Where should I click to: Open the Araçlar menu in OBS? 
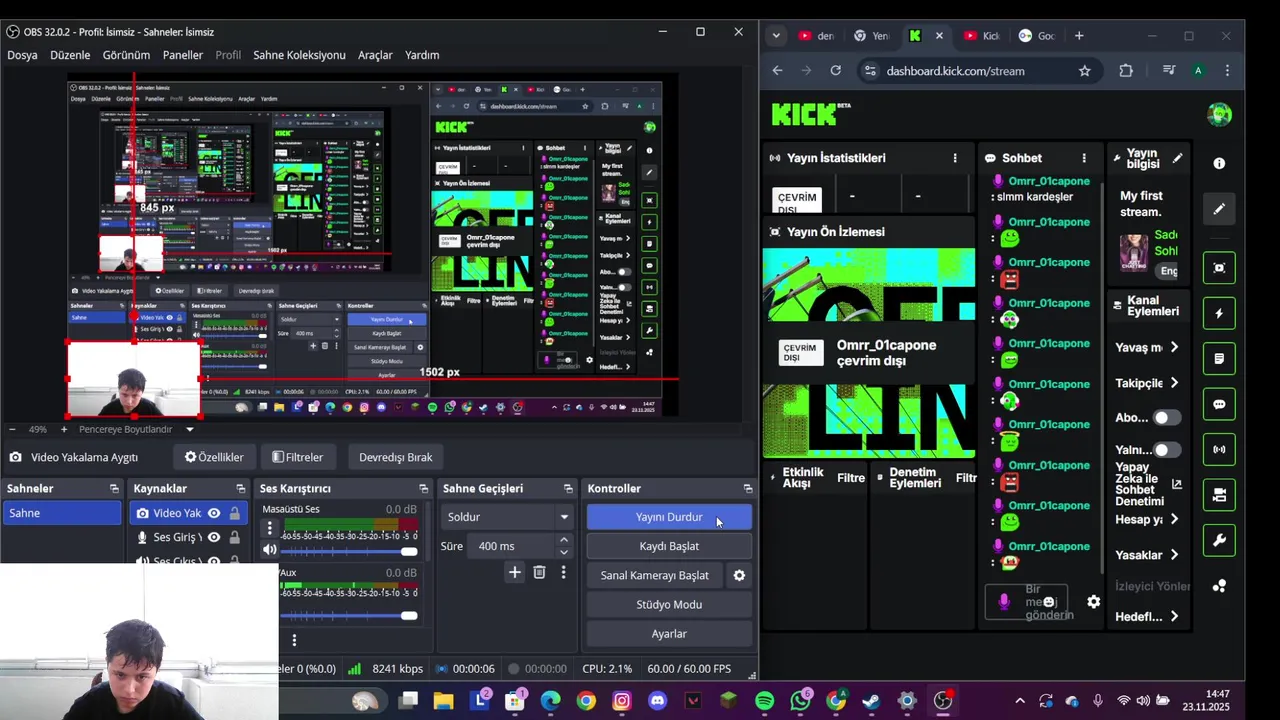tap(375, 55)
